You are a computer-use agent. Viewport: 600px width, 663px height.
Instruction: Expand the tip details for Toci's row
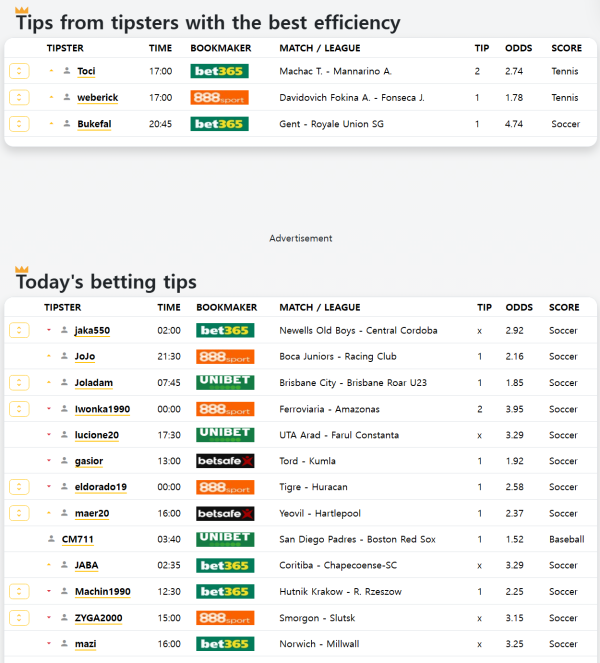coord(19,71)
